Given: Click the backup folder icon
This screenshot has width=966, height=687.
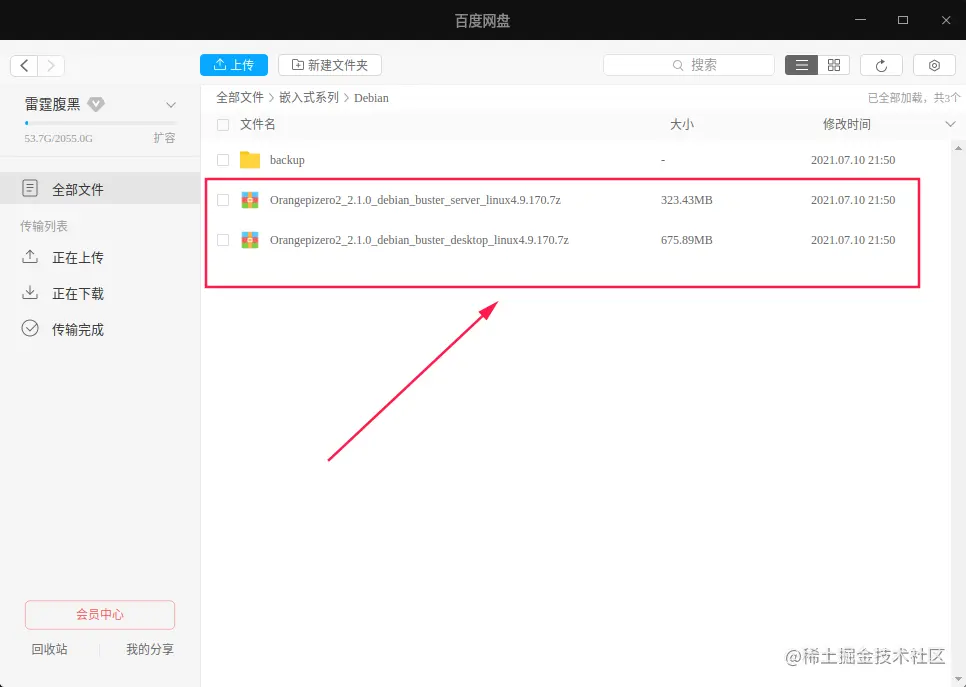Looking at the screenshot, I should tap(250, 160).
